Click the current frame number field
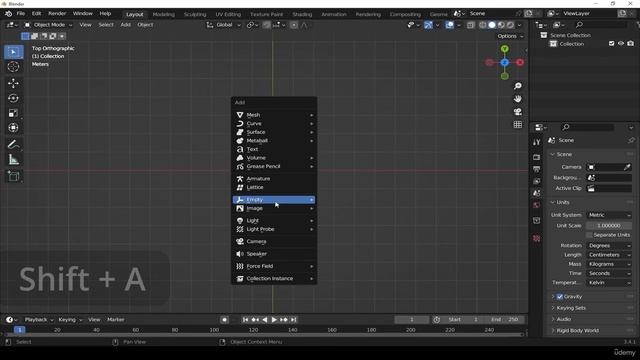 [x=412, y=320]
